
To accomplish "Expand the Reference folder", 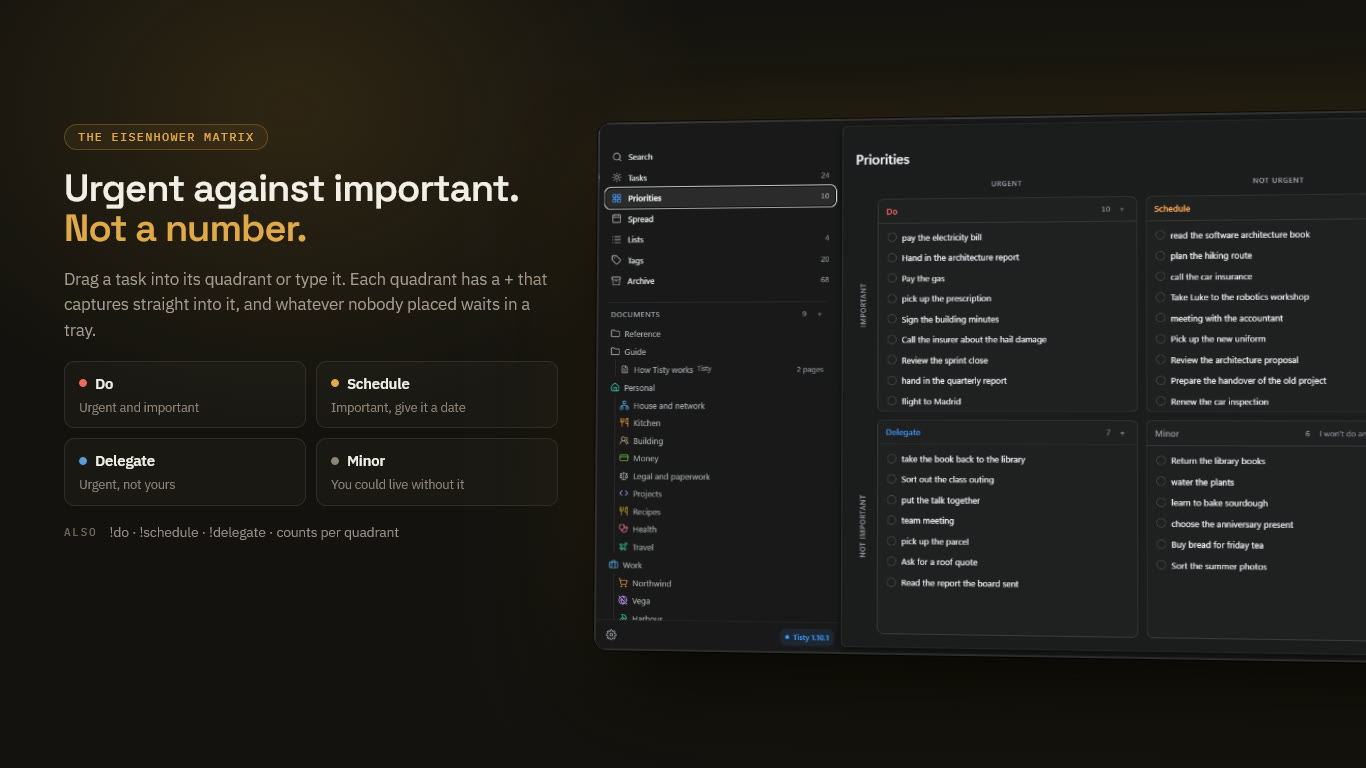I will tap(636, 334).
